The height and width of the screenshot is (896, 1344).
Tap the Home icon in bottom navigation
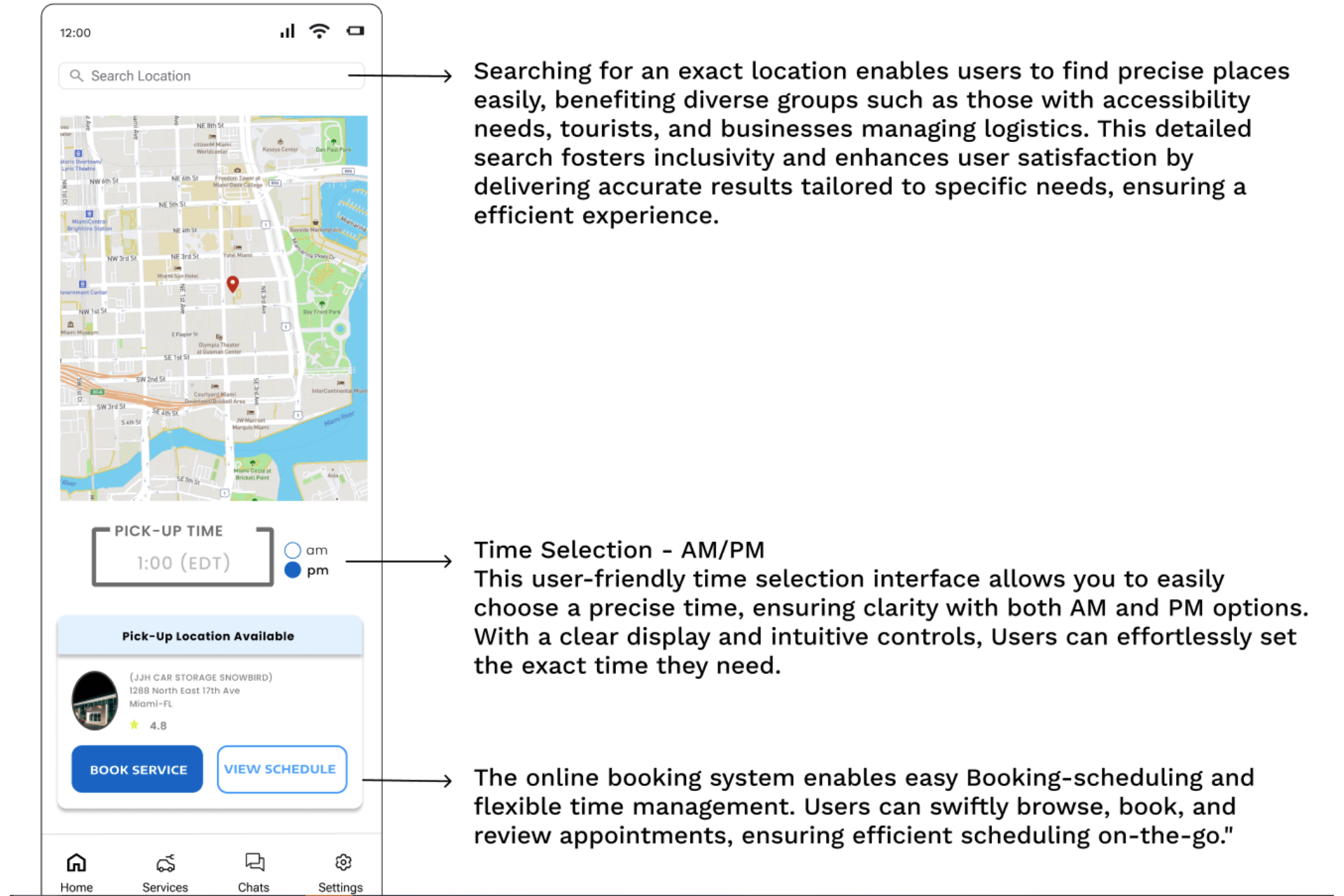click(x=76, y=862)
